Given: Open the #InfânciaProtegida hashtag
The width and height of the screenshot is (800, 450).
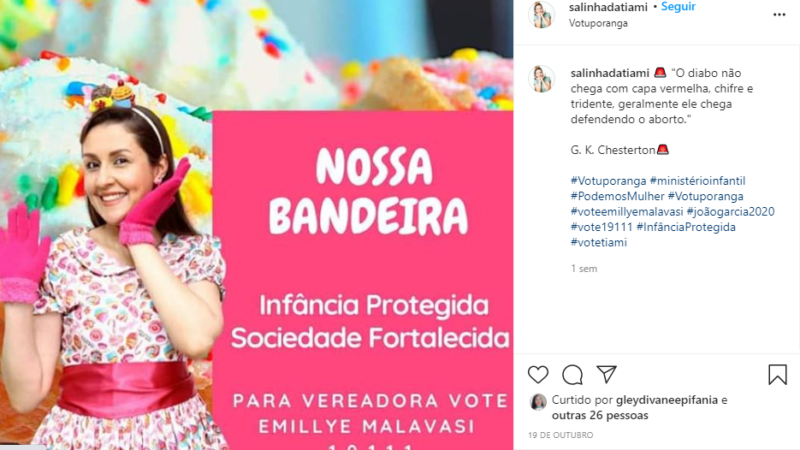Looking at the screenshot, I should [x=686, y=227].
